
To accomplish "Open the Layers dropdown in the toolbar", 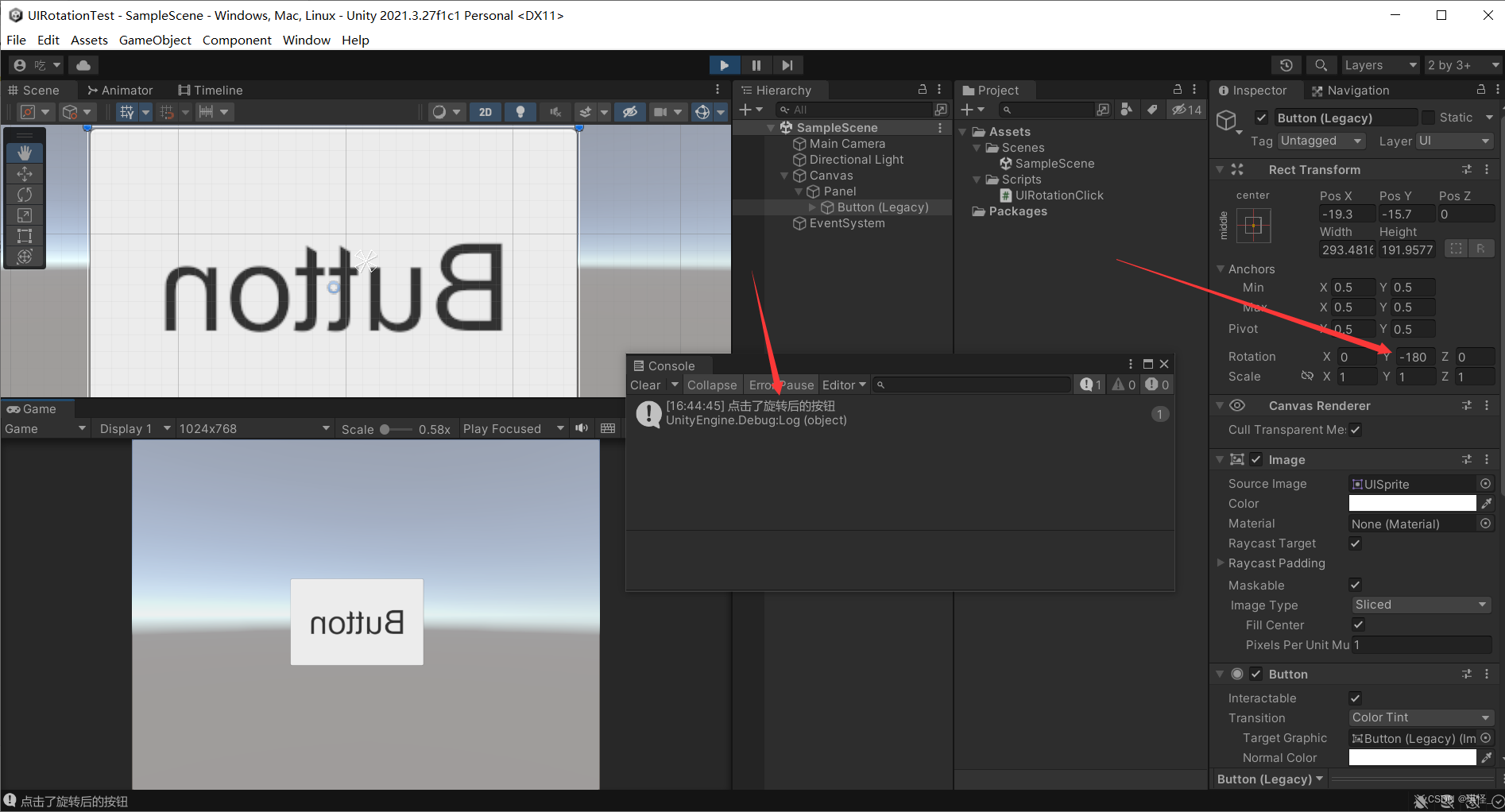I will click(x=1380, y=64).
